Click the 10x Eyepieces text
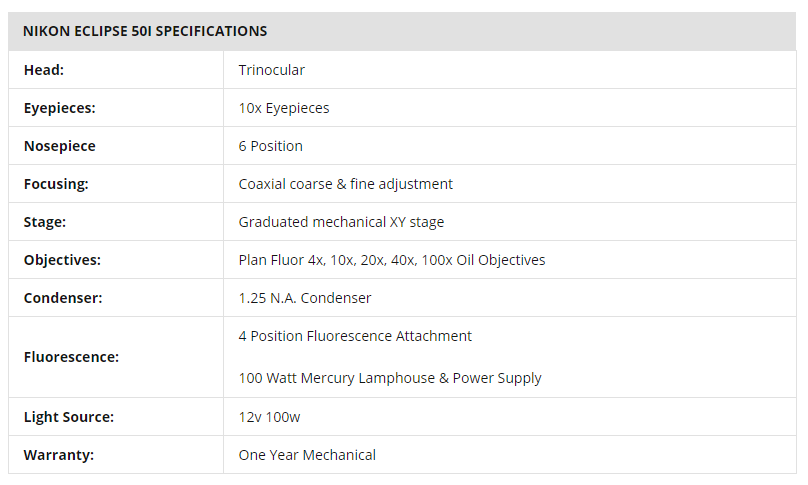 pyautogui.click(x=284, y=108)
